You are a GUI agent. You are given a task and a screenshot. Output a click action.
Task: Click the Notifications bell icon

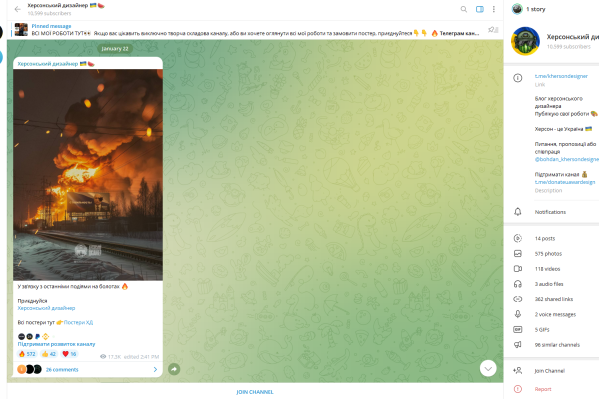pyautogui.click(x=518, y=212)
